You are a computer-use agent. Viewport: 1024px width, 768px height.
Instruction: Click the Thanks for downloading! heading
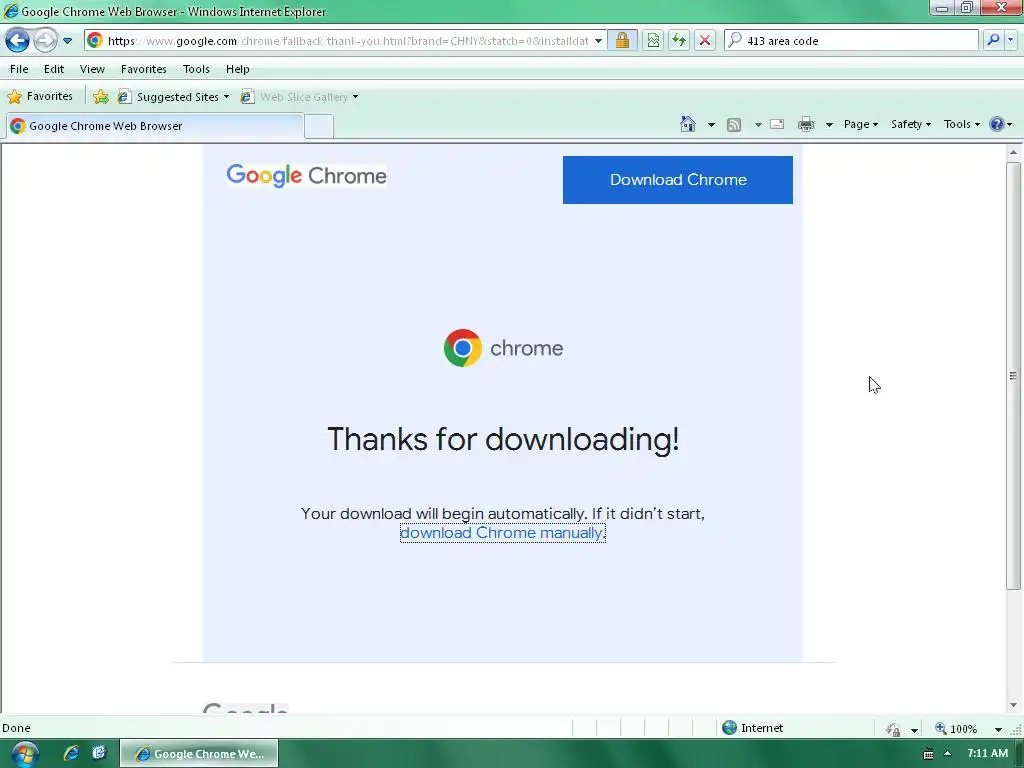503,439
